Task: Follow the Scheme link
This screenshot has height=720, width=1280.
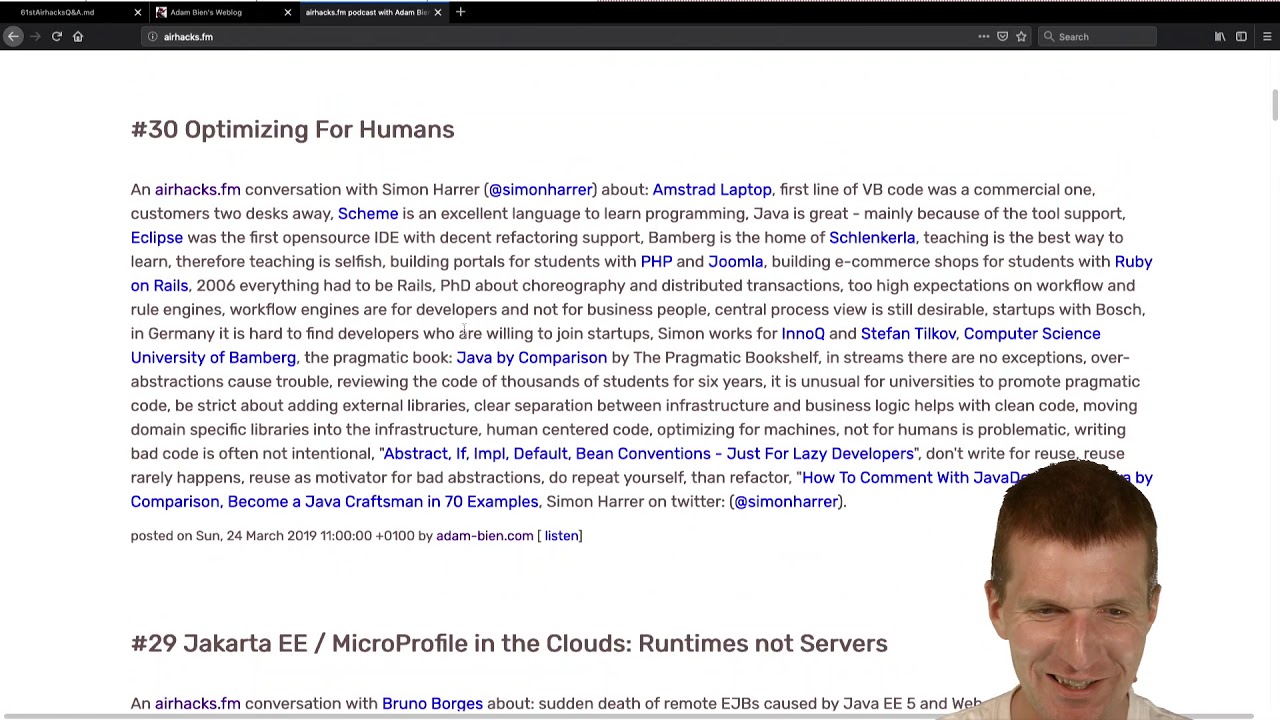Action: coord(368,213)
